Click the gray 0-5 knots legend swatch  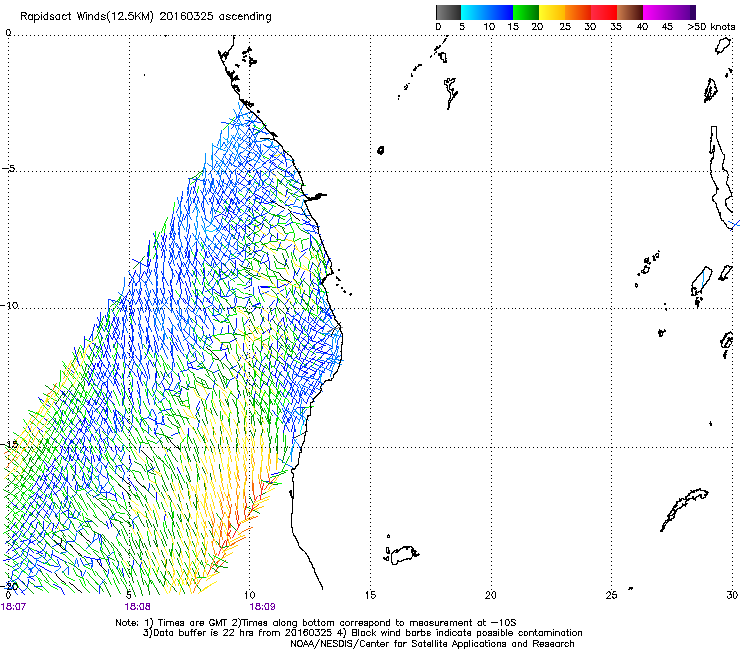click(448, 12)
